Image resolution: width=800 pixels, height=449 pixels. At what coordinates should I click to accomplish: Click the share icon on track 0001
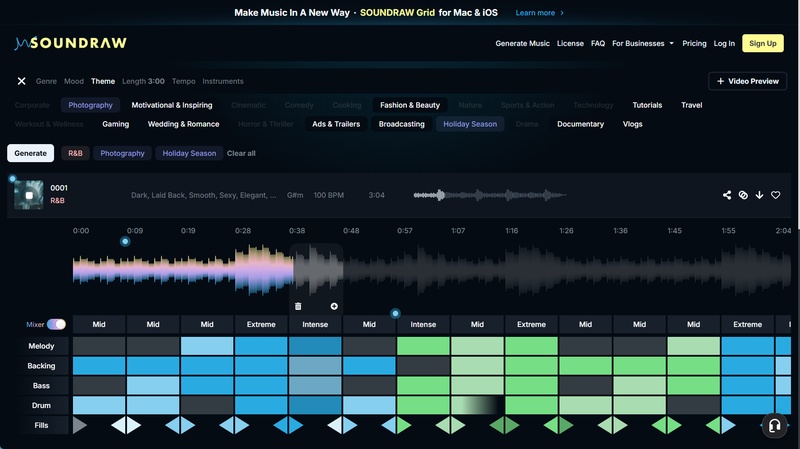pos(727,195)
